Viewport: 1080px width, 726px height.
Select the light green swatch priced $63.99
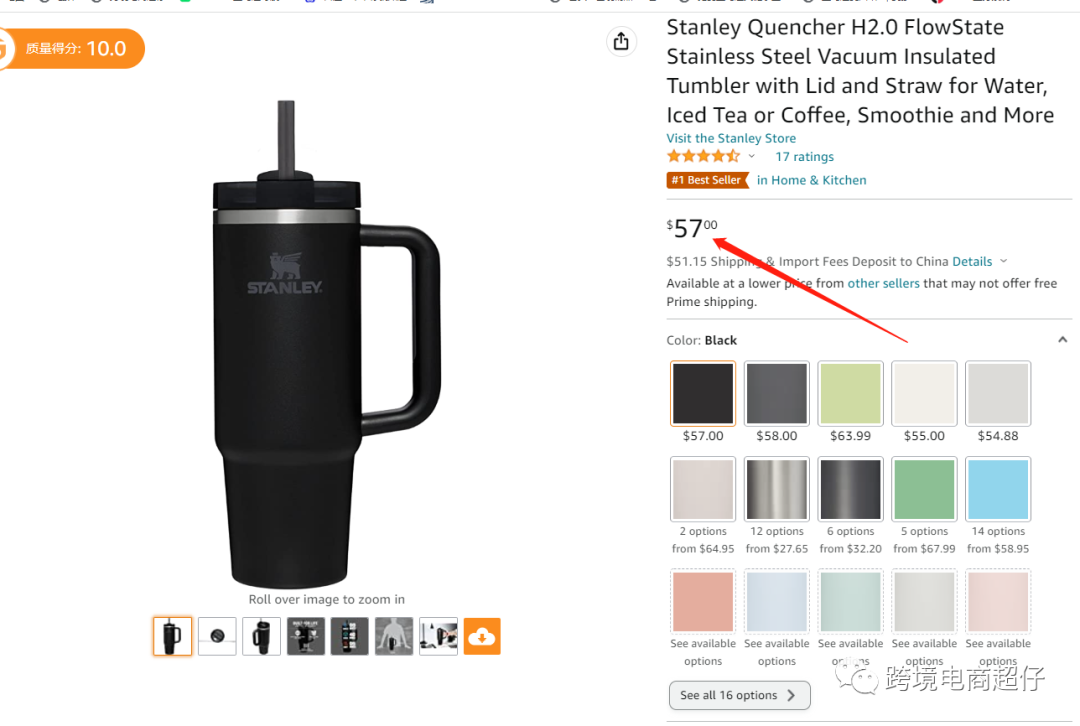(x=850, y=393)
